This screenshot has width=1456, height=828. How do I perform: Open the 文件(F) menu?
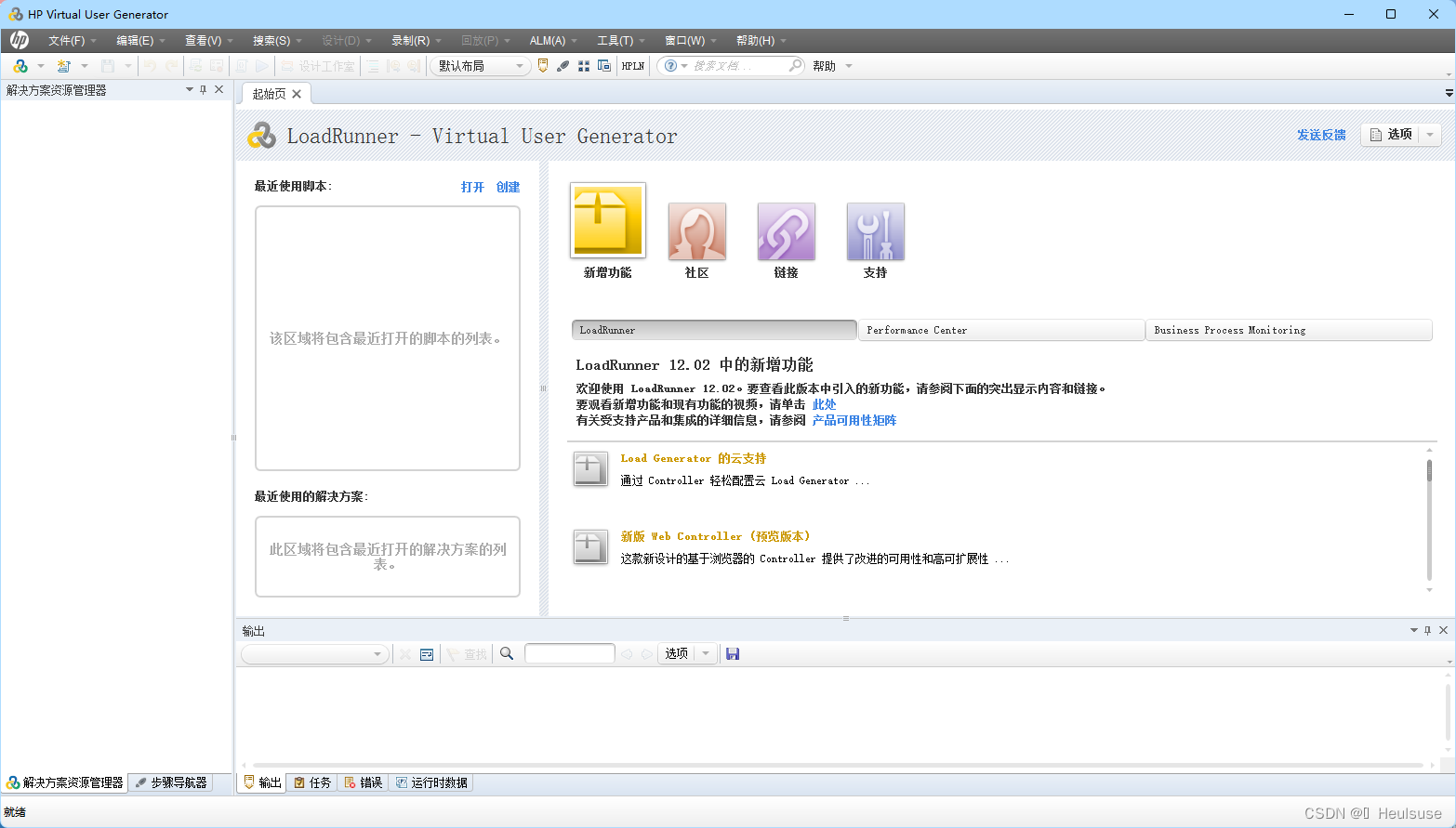pyautogui.click(x=72, y=41)
